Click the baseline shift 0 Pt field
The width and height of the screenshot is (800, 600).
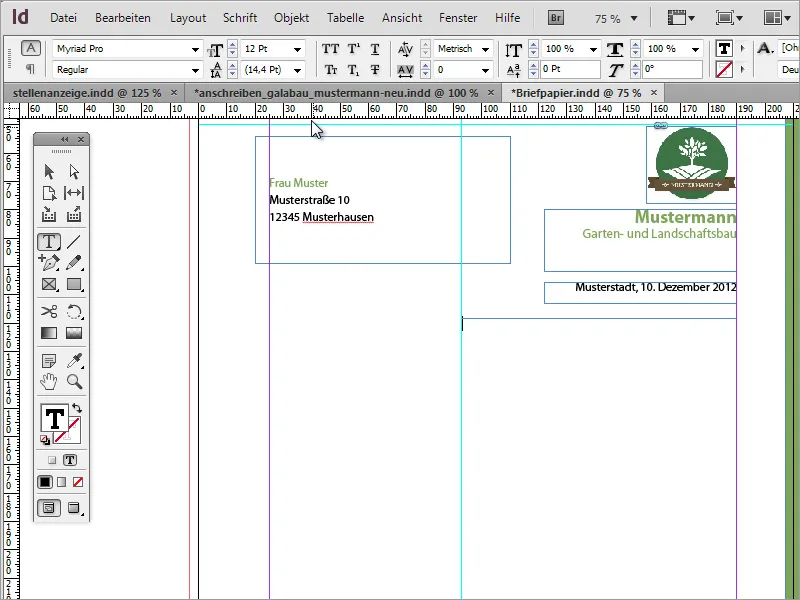coord(570,69)
